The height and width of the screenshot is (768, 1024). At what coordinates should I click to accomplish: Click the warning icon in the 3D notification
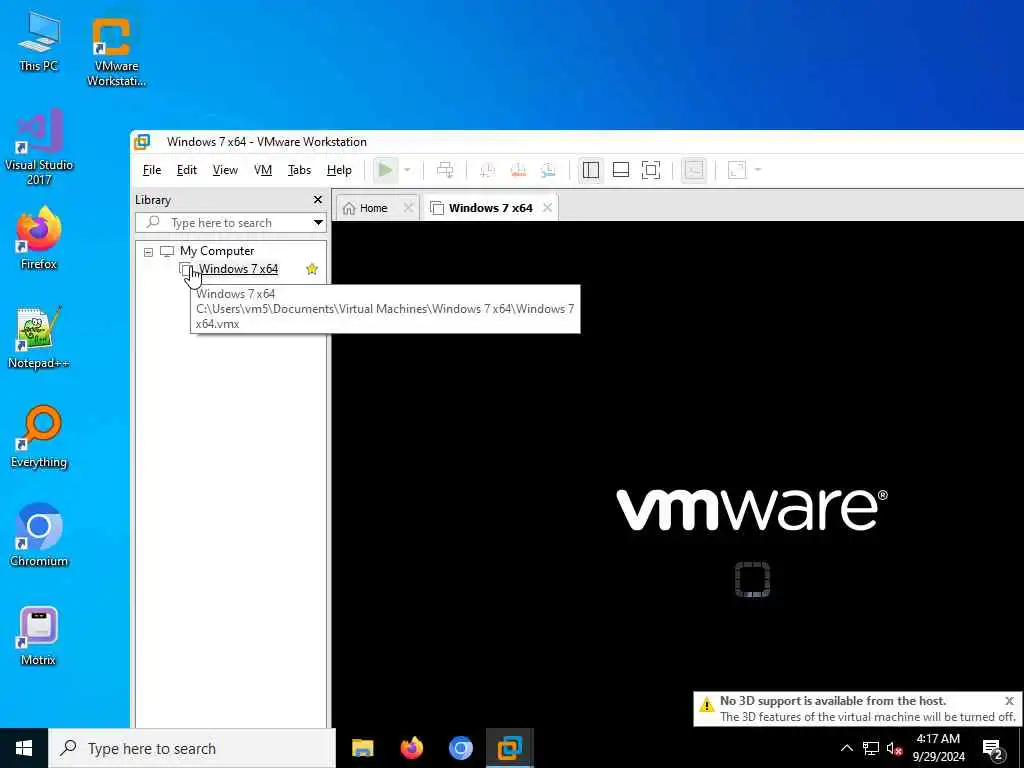click(x=707, y=705)
